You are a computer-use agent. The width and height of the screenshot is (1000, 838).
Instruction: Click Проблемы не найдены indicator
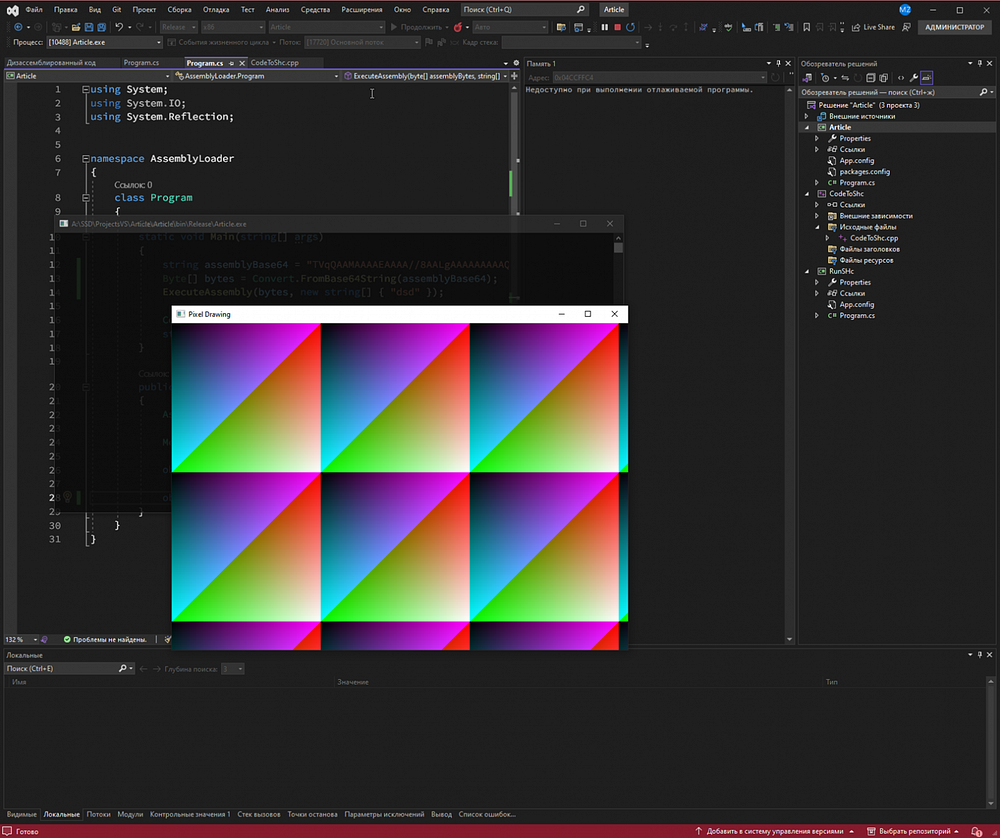105,640
